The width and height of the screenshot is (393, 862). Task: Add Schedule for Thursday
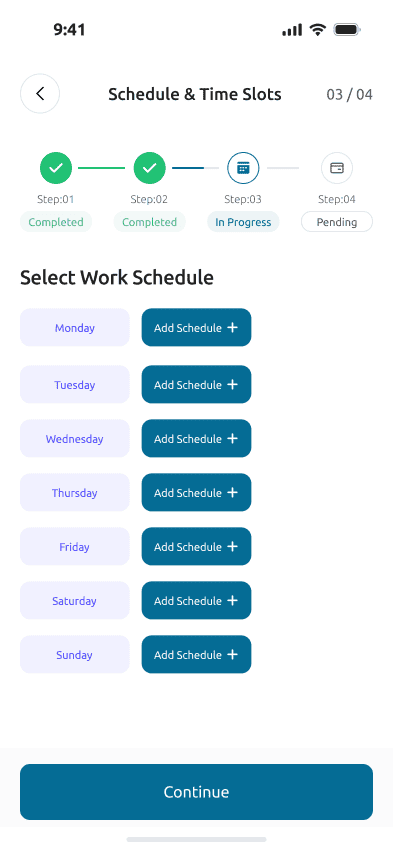point(196,493)
